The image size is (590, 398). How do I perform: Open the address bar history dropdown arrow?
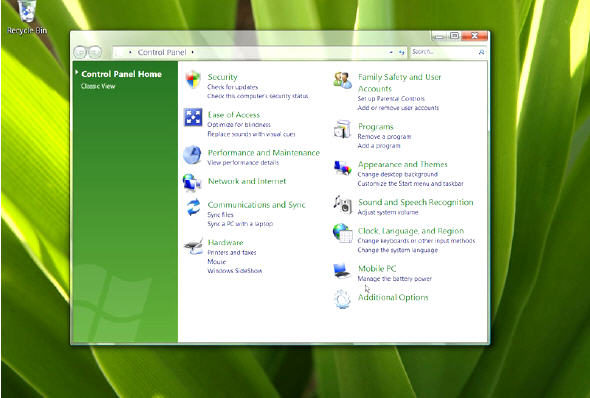(391, 52)
